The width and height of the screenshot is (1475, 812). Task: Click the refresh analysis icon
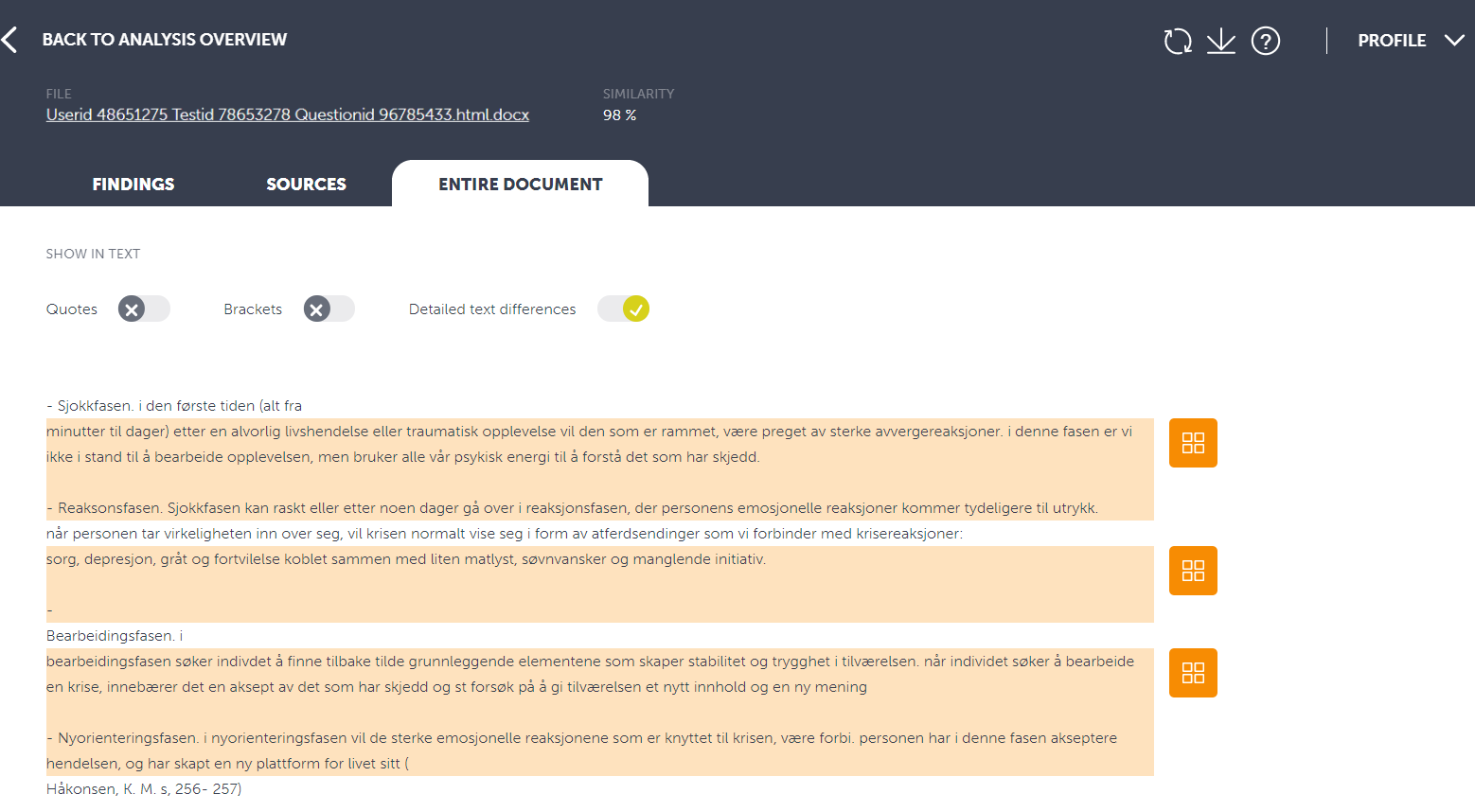pos(1178,41)
